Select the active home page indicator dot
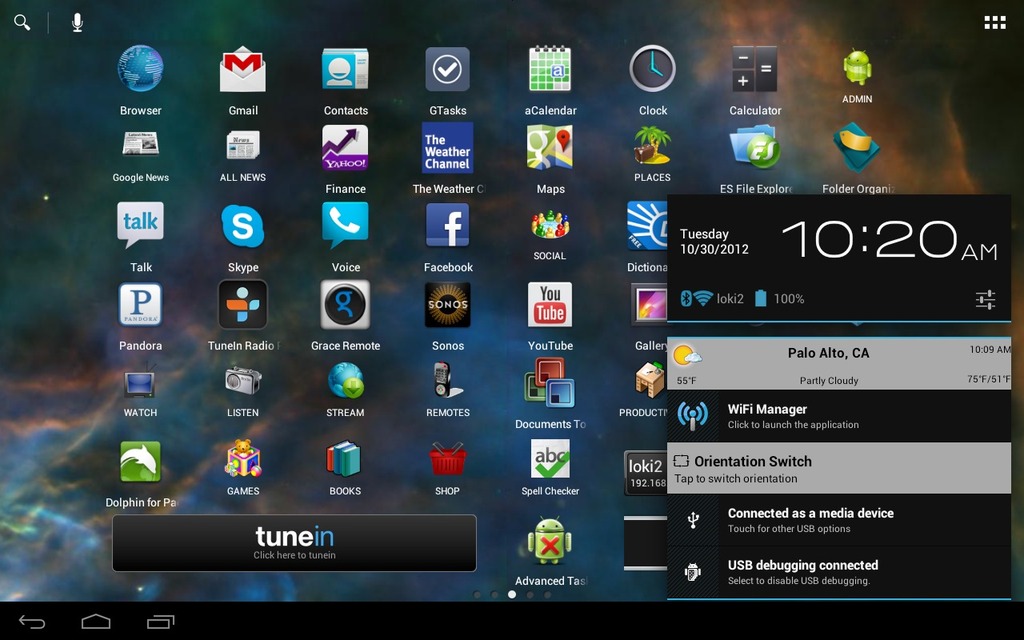Image resolution: width=1024 pixels, height=640 pixels. tap(512, 594)
